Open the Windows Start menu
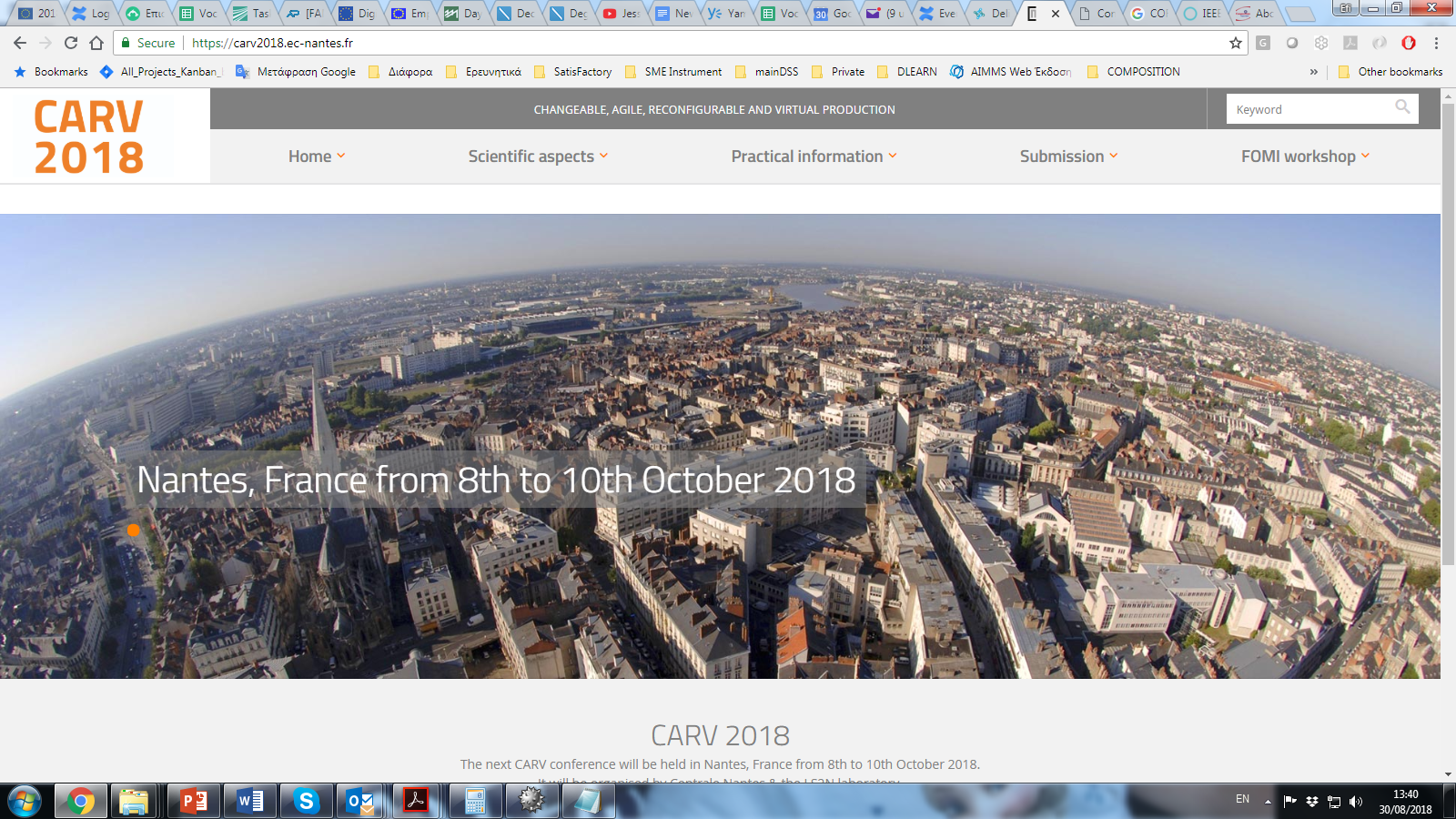This screenshot has height=819, width=1456. click(25, 802)
